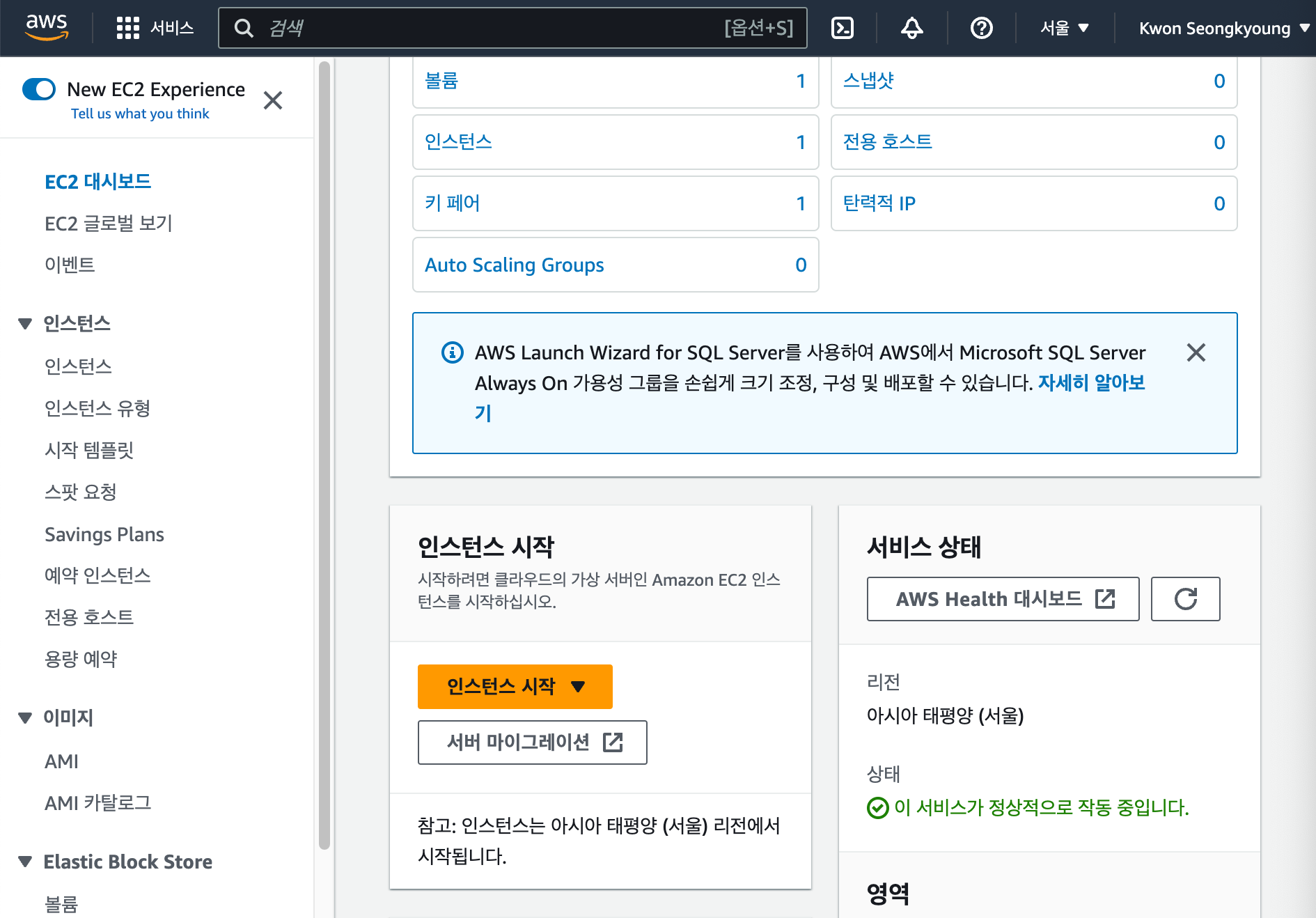This screenshot has width=1316, height=918.
Task: Collapse the 이미지 sidebar section
Action: [25, 718]
